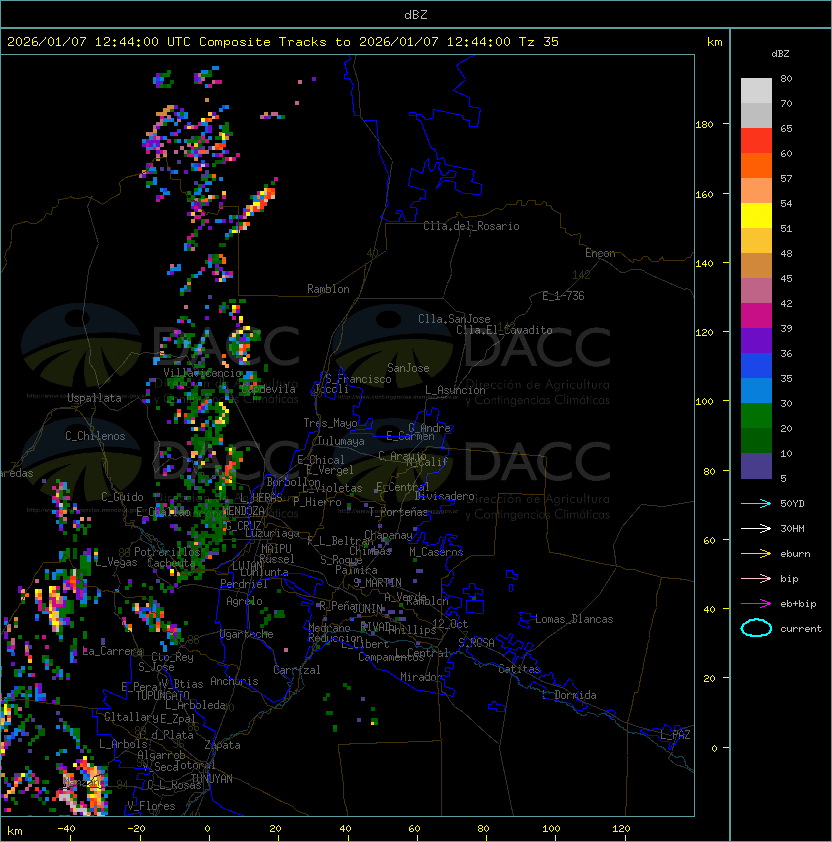
Task: Click the 'C_Chilenos' map label
Action: (95, 436)
